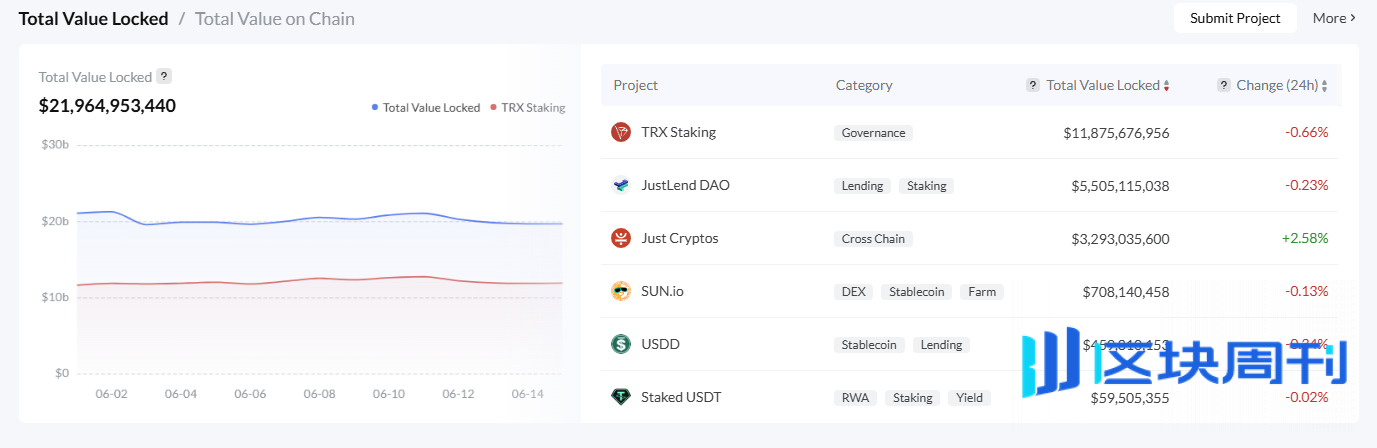Click the Project column header

click(x=636, y=85)
